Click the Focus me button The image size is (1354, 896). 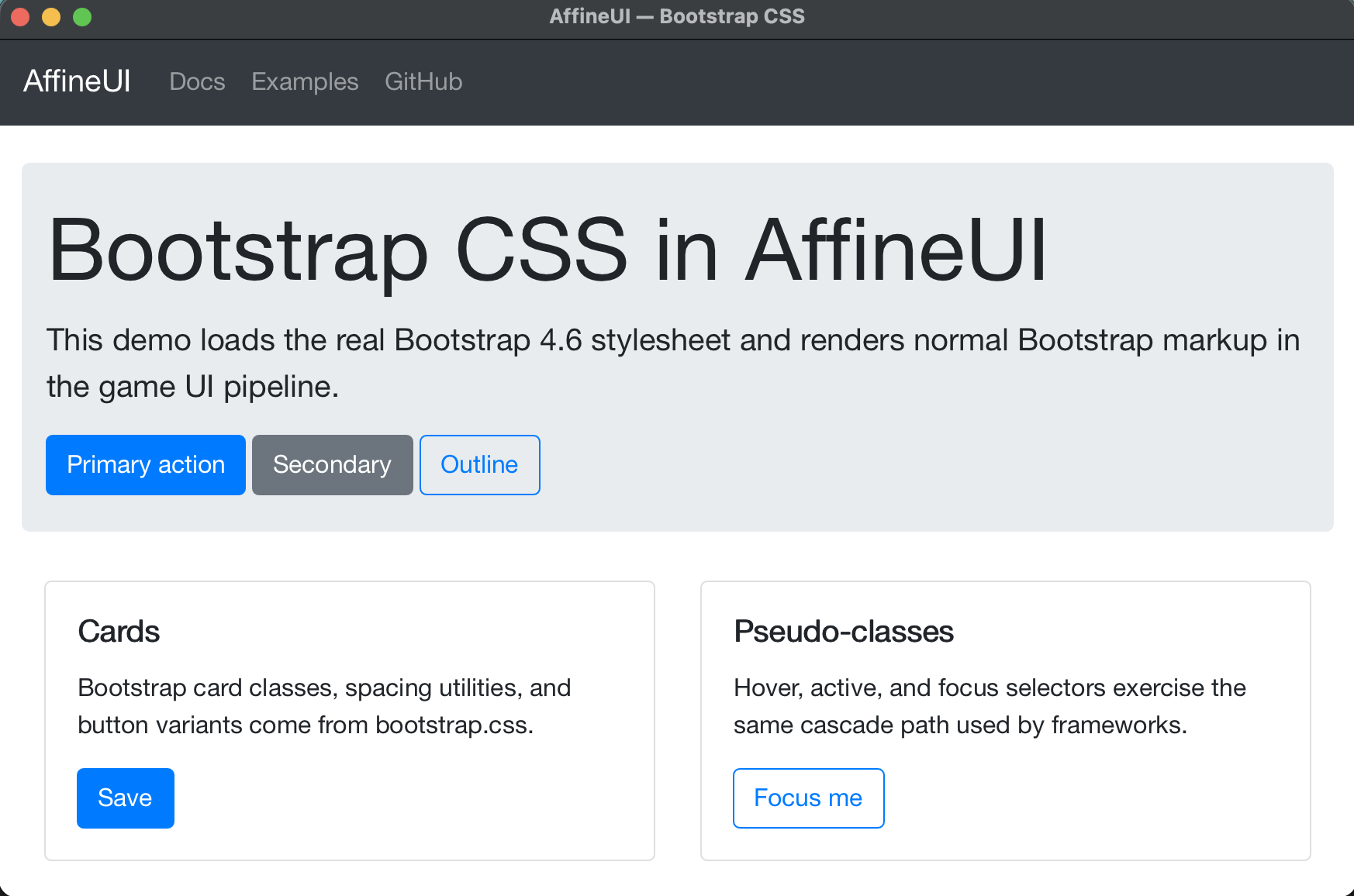pos(809,798)
